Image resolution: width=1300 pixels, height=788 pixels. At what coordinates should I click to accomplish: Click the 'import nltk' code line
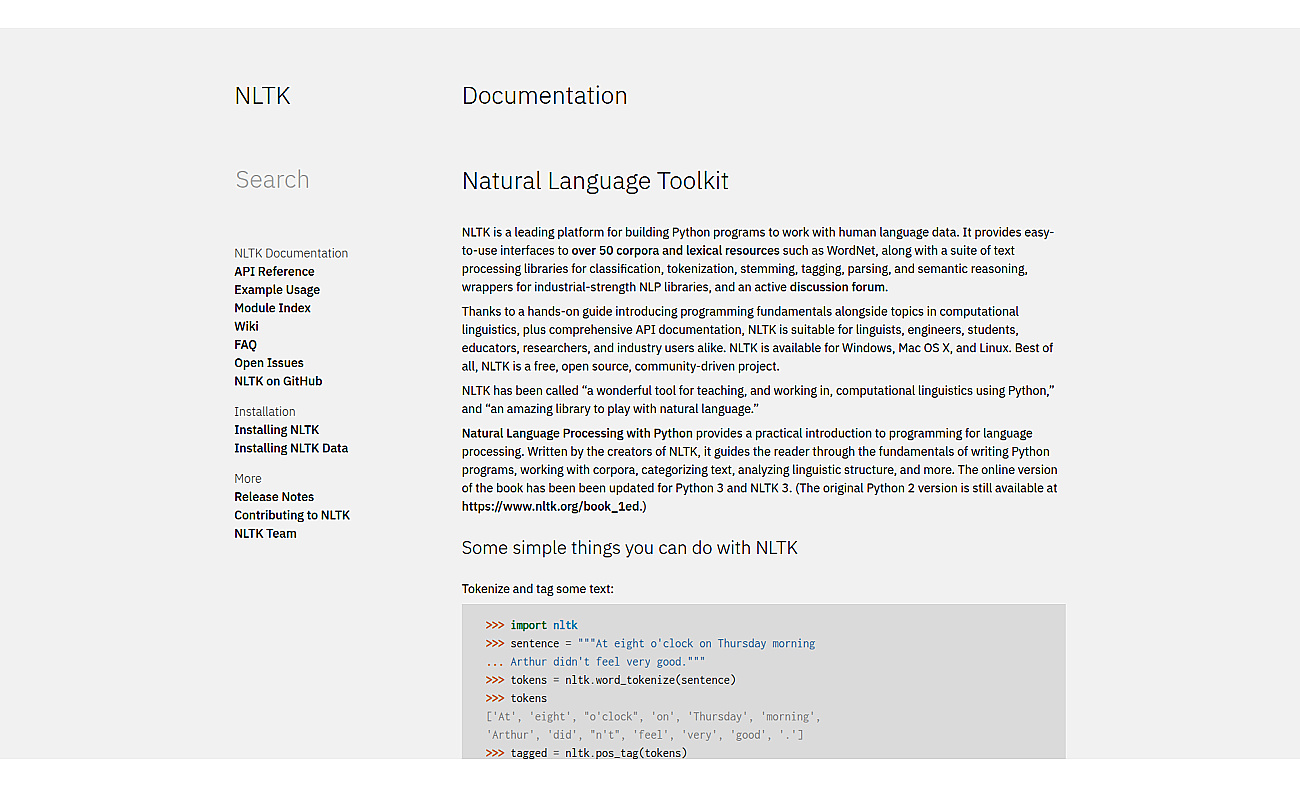[x=532, y=625]
